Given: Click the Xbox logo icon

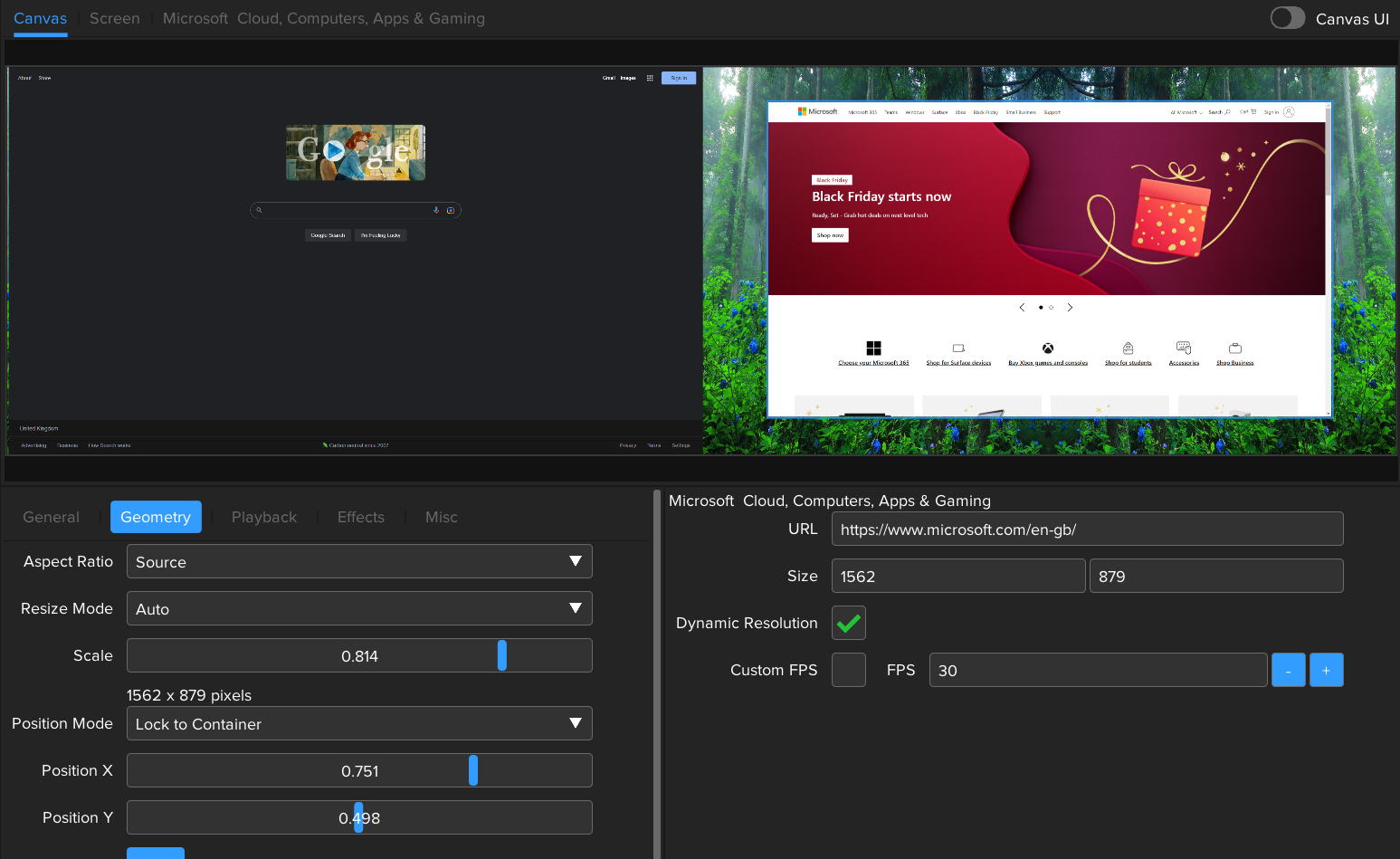Looking at the screenshot, I should tap(1048, 348).
